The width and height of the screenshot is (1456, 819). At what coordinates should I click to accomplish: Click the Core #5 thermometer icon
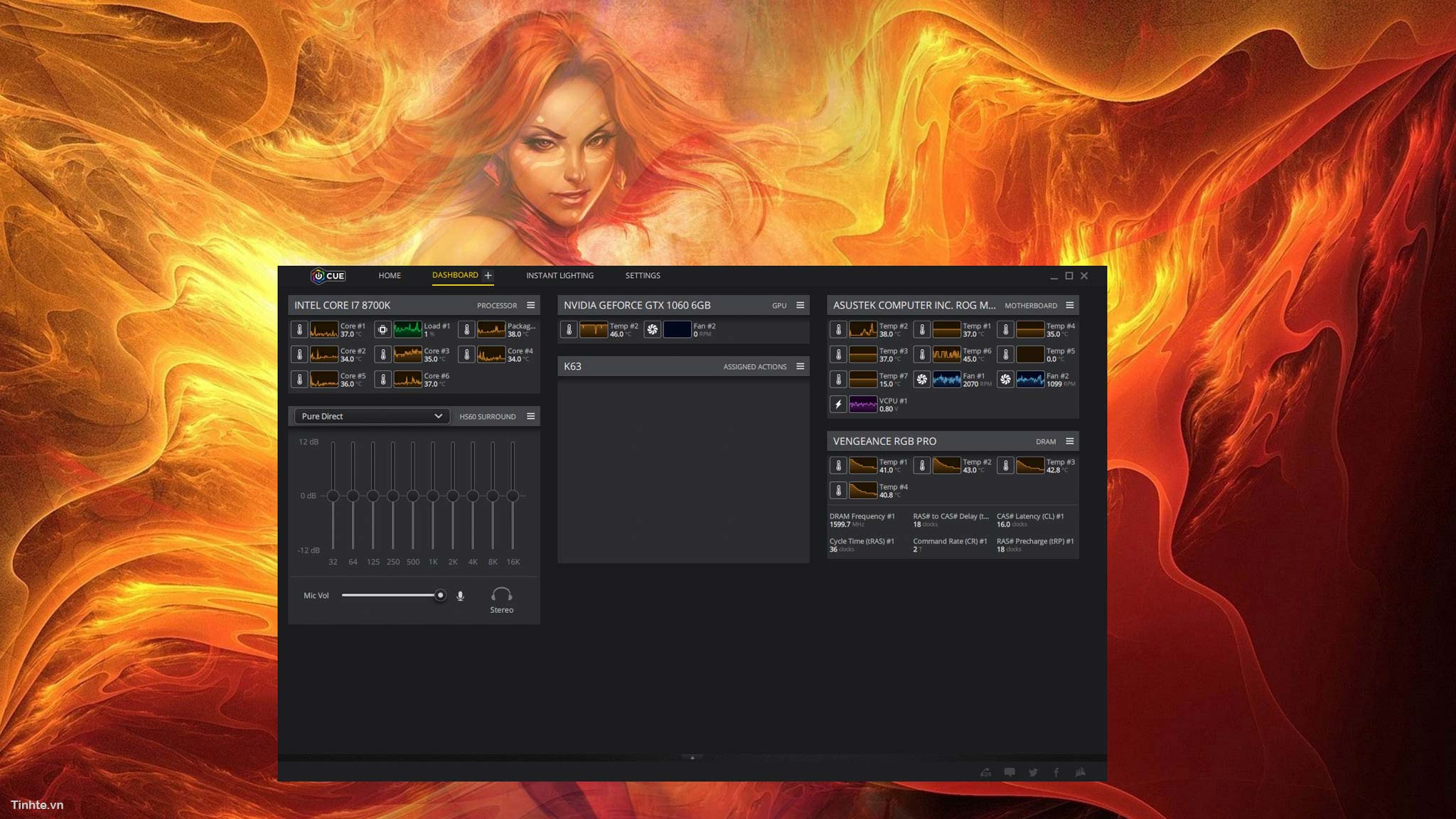[299, 380]
